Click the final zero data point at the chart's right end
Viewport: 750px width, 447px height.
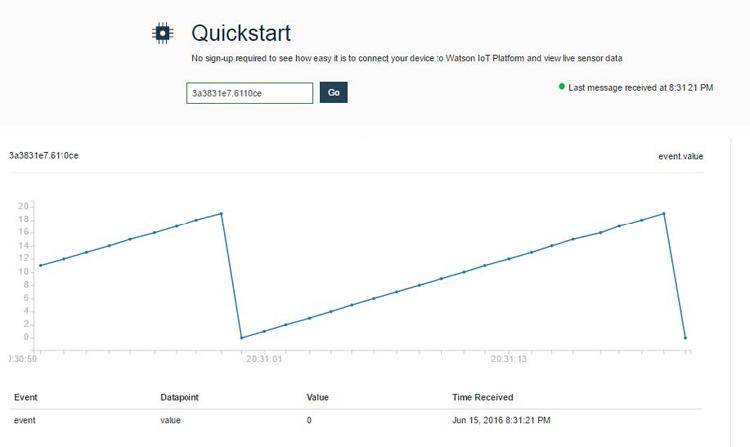(685, 338)
